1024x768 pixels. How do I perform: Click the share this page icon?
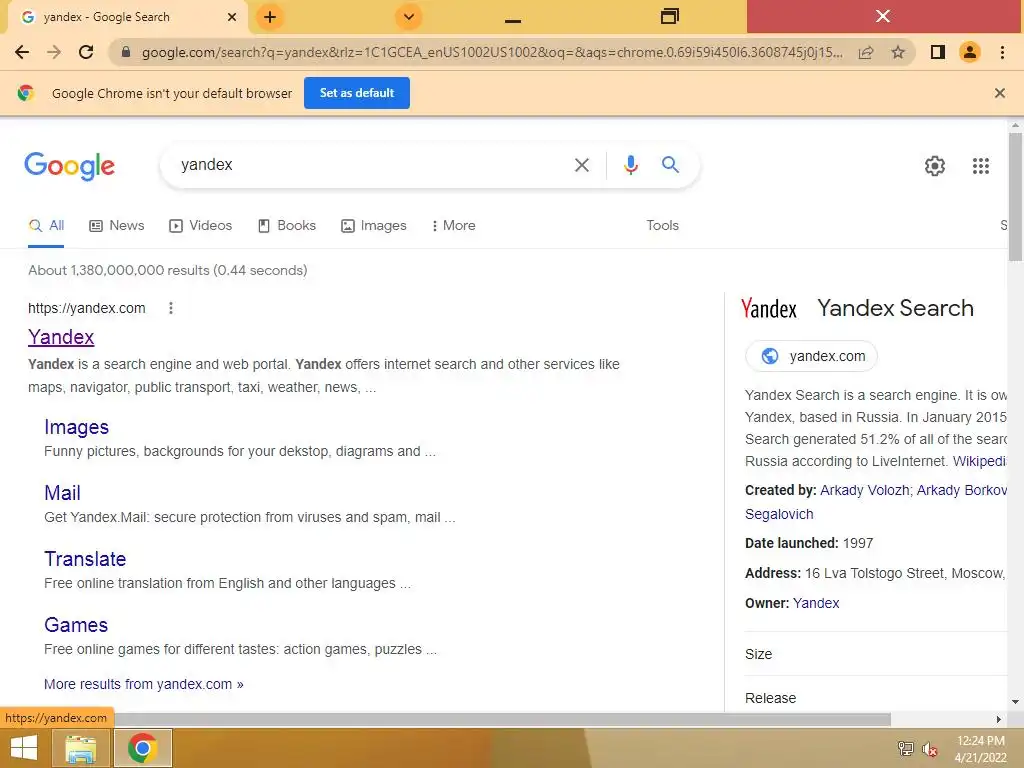[866, 52]
